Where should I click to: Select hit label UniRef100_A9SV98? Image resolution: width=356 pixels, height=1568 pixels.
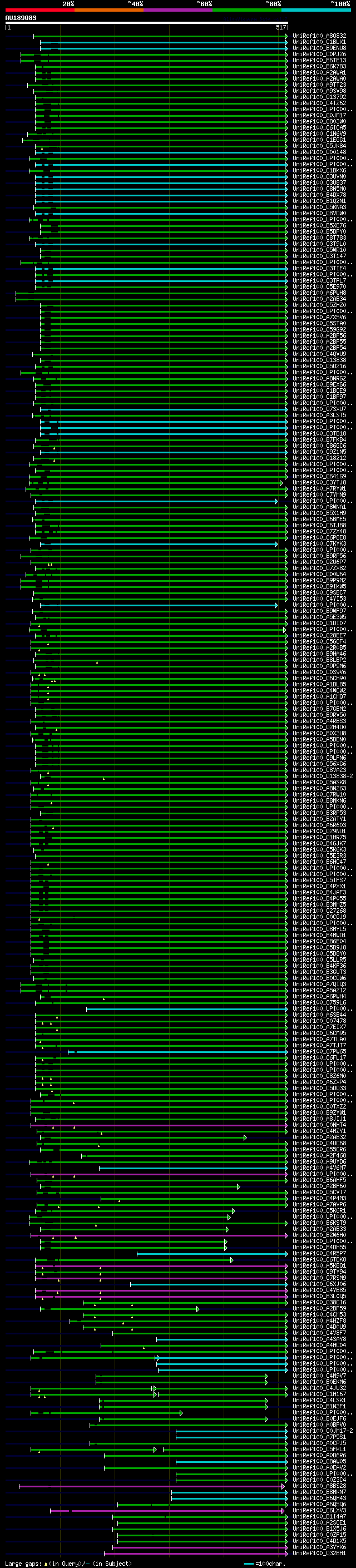pyautogui.click(x=319, y=91)
